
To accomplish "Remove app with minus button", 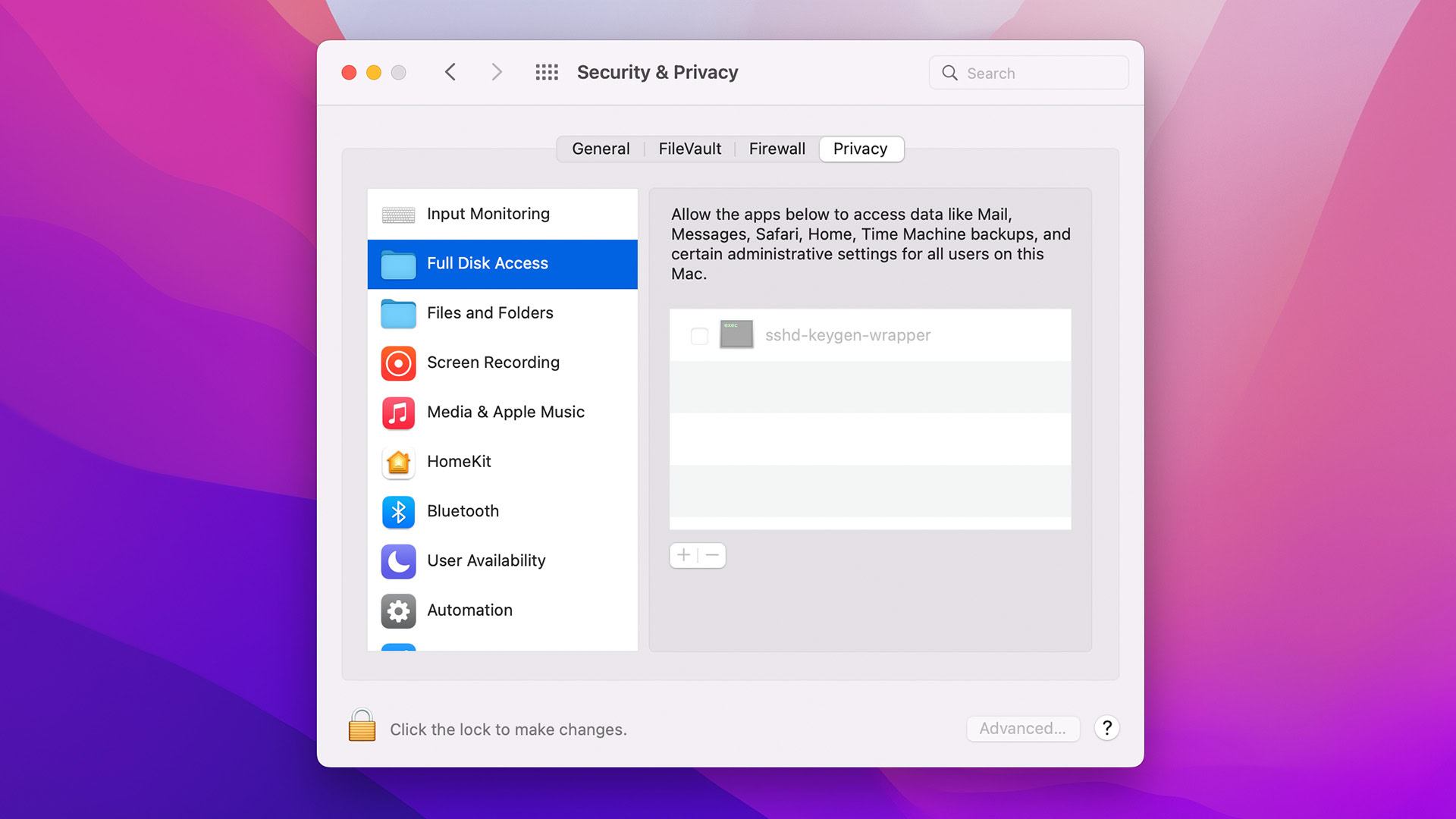I will coord(712,555).
